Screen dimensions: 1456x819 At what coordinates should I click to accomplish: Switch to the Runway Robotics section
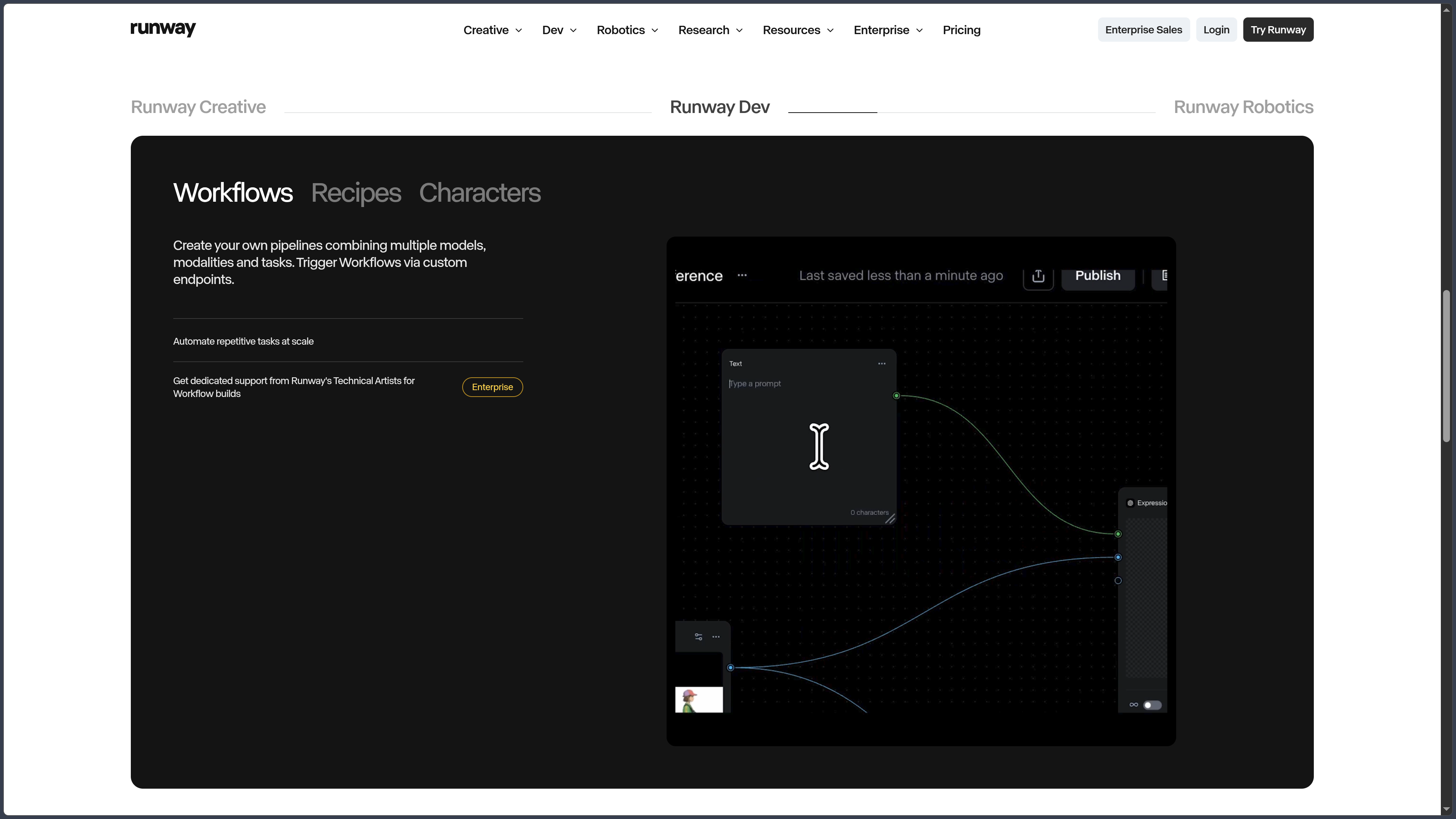click(1244, 107)
